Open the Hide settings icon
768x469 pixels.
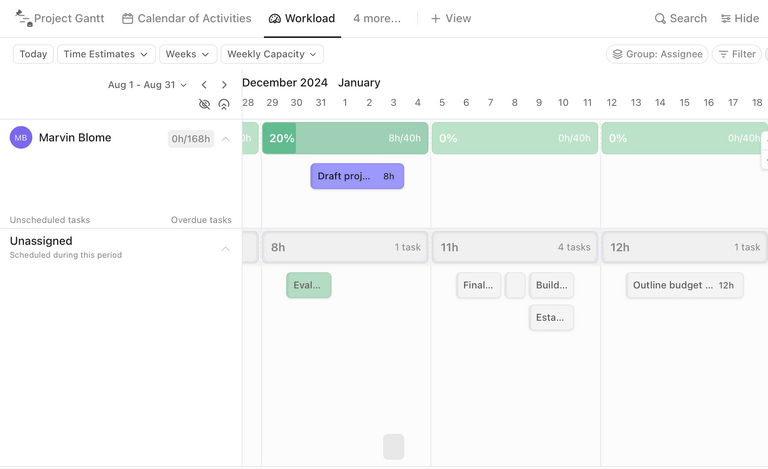726,19
